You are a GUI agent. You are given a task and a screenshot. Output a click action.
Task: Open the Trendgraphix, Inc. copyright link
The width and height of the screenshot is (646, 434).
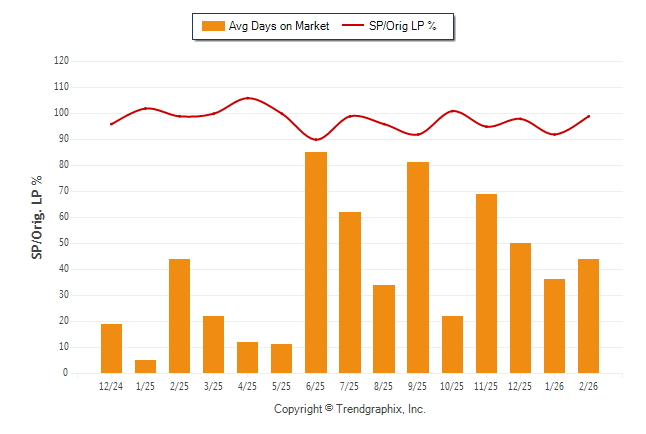350,409
